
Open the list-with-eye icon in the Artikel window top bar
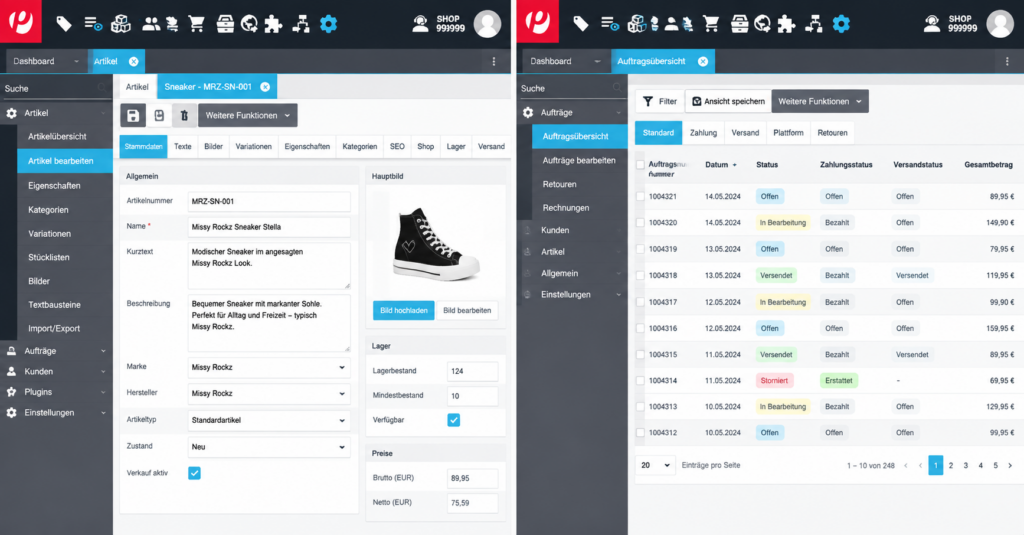pos(93,24)
